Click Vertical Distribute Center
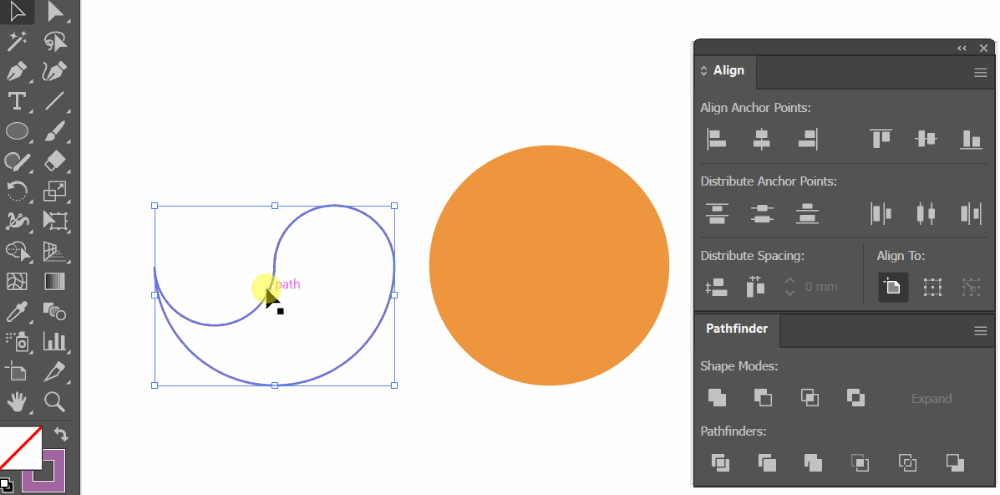This screenshot has width=1000, height=495. (x=761, y=213)
